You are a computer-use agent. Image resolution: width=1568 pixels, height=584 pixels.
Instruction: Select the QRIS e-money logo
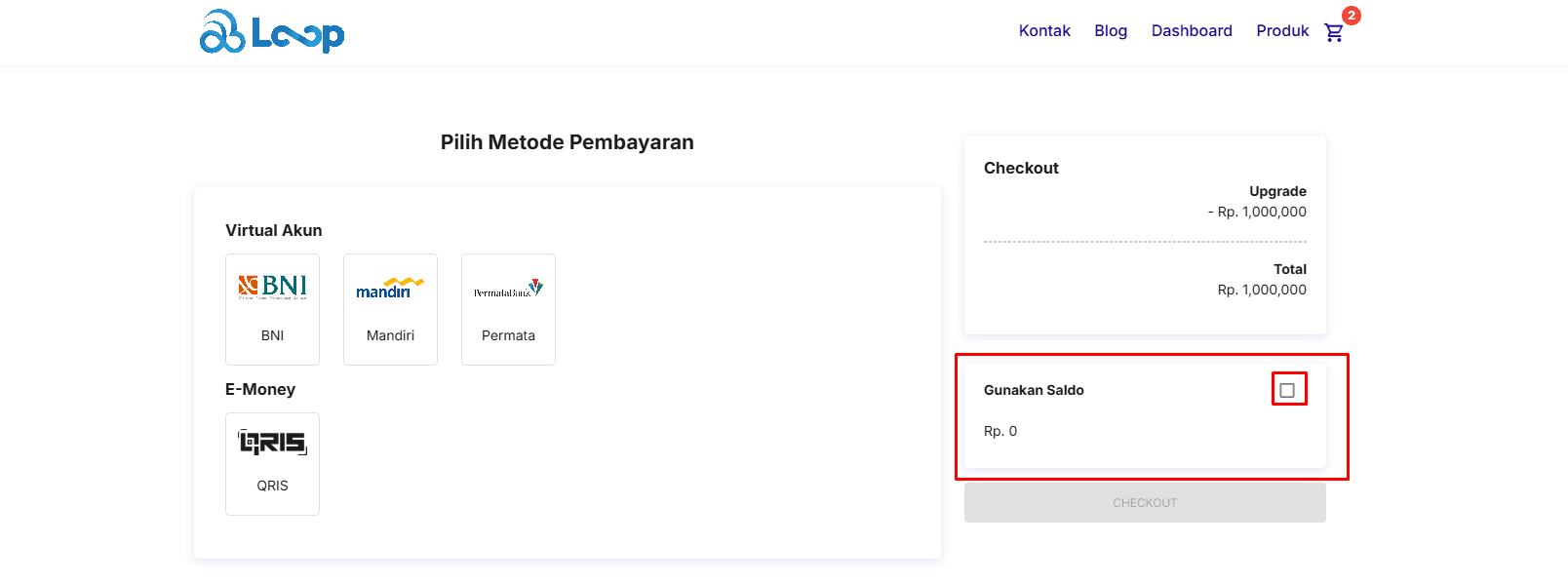pos(272,442)
